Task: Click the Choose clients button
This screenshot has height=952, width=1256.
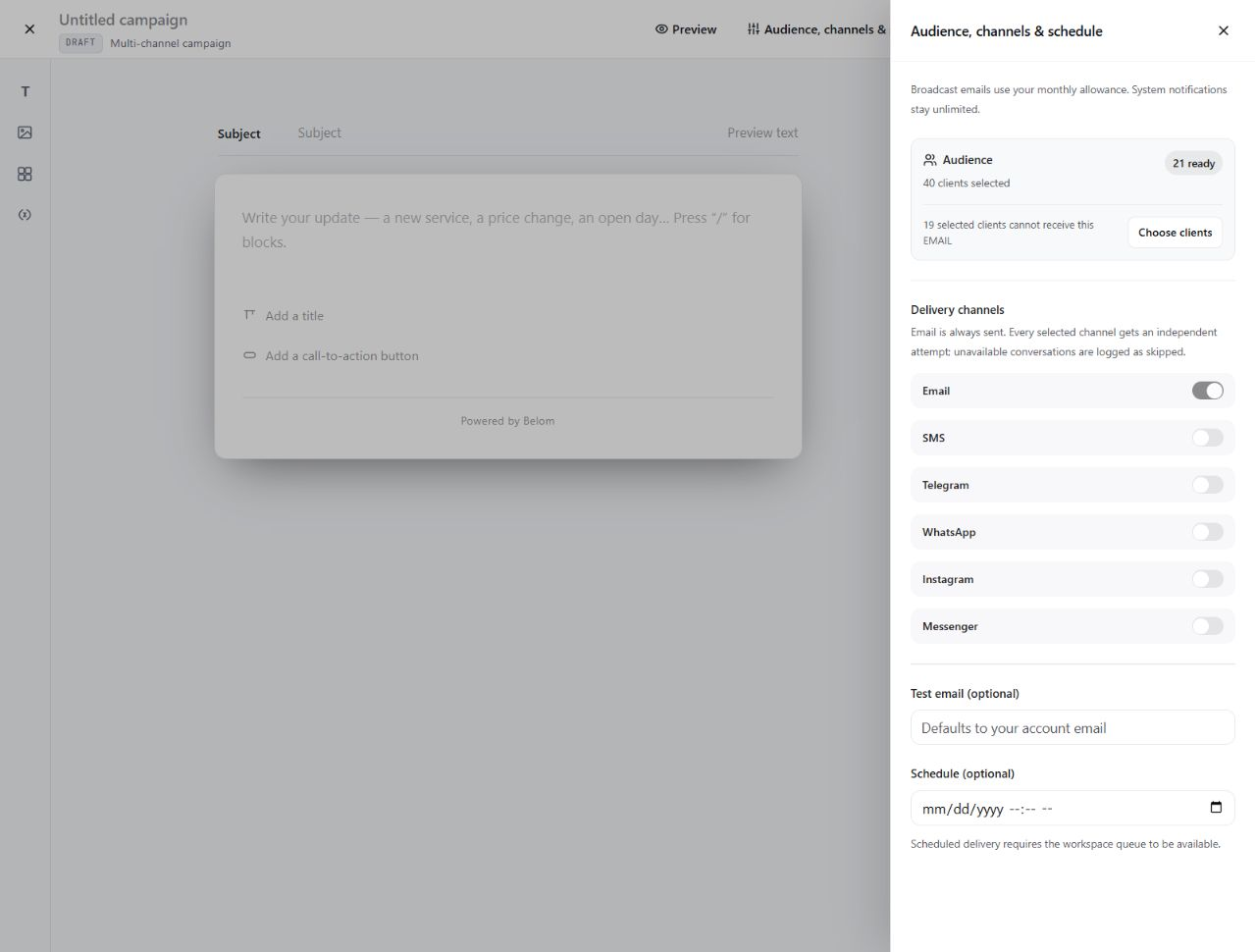Action: [1175, 233]
